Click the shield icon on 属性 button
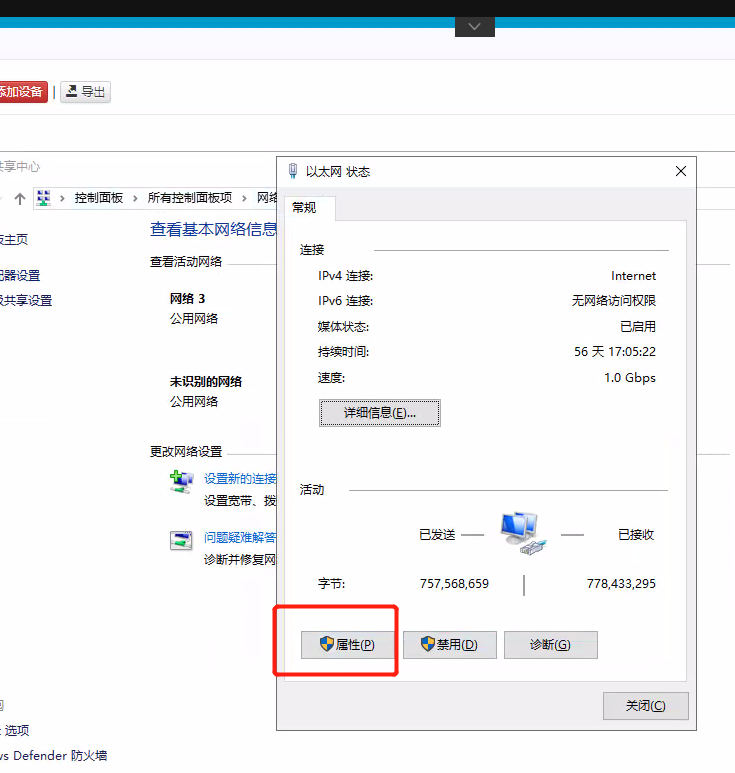Viewport: 735px width, 773px height. (x=327, y=643)
